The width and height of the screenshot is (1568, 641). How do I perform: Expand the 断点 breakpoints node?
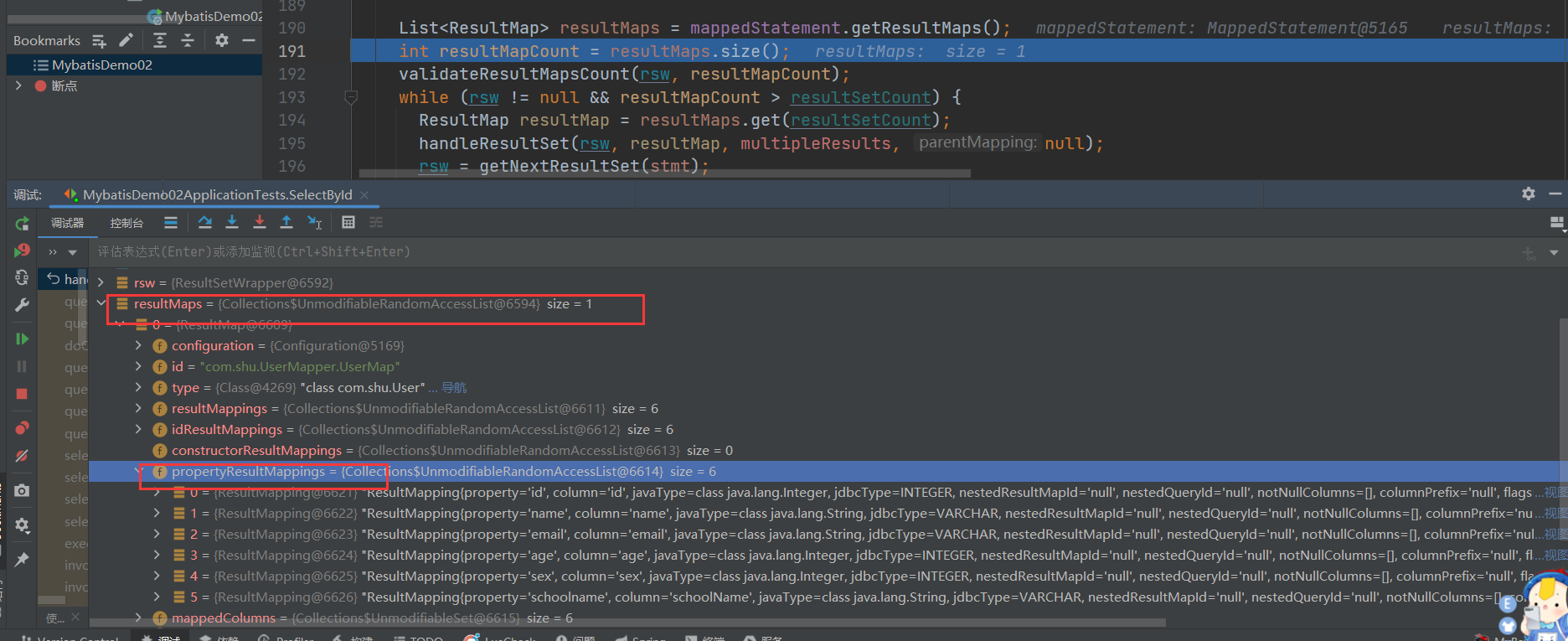click(18, 85)
